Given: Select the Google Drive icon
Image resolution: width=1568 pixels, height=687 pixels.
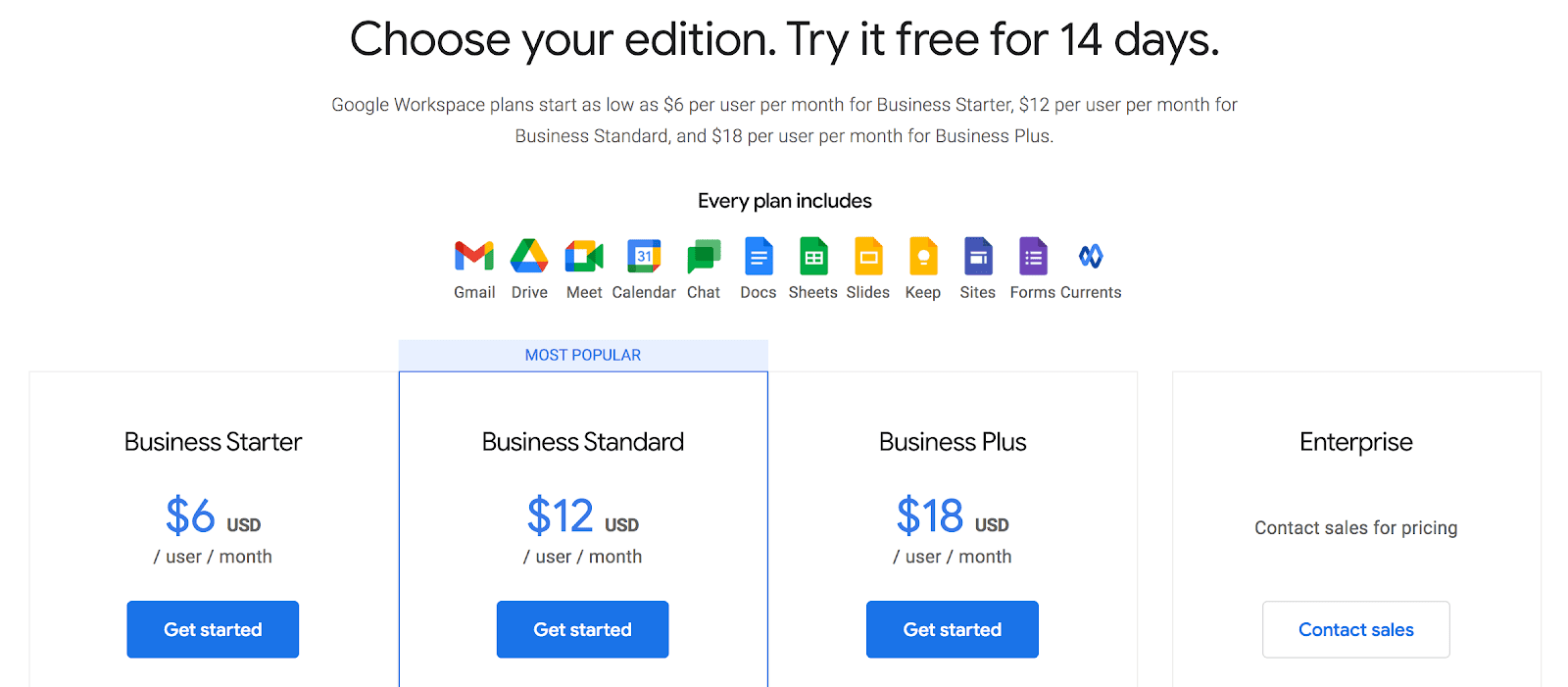Looking at the screenshot, I should (x=529, y=256).
